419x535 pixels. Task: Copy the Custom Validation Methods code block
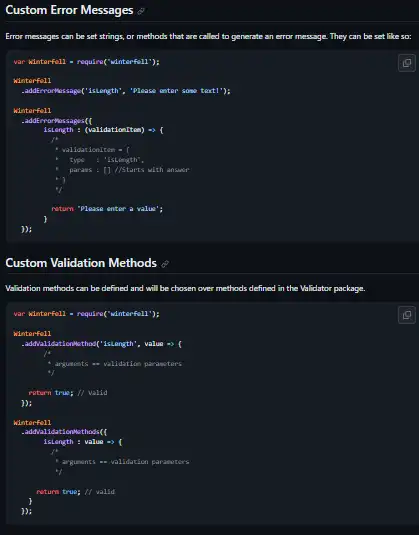tap(407, 315)
